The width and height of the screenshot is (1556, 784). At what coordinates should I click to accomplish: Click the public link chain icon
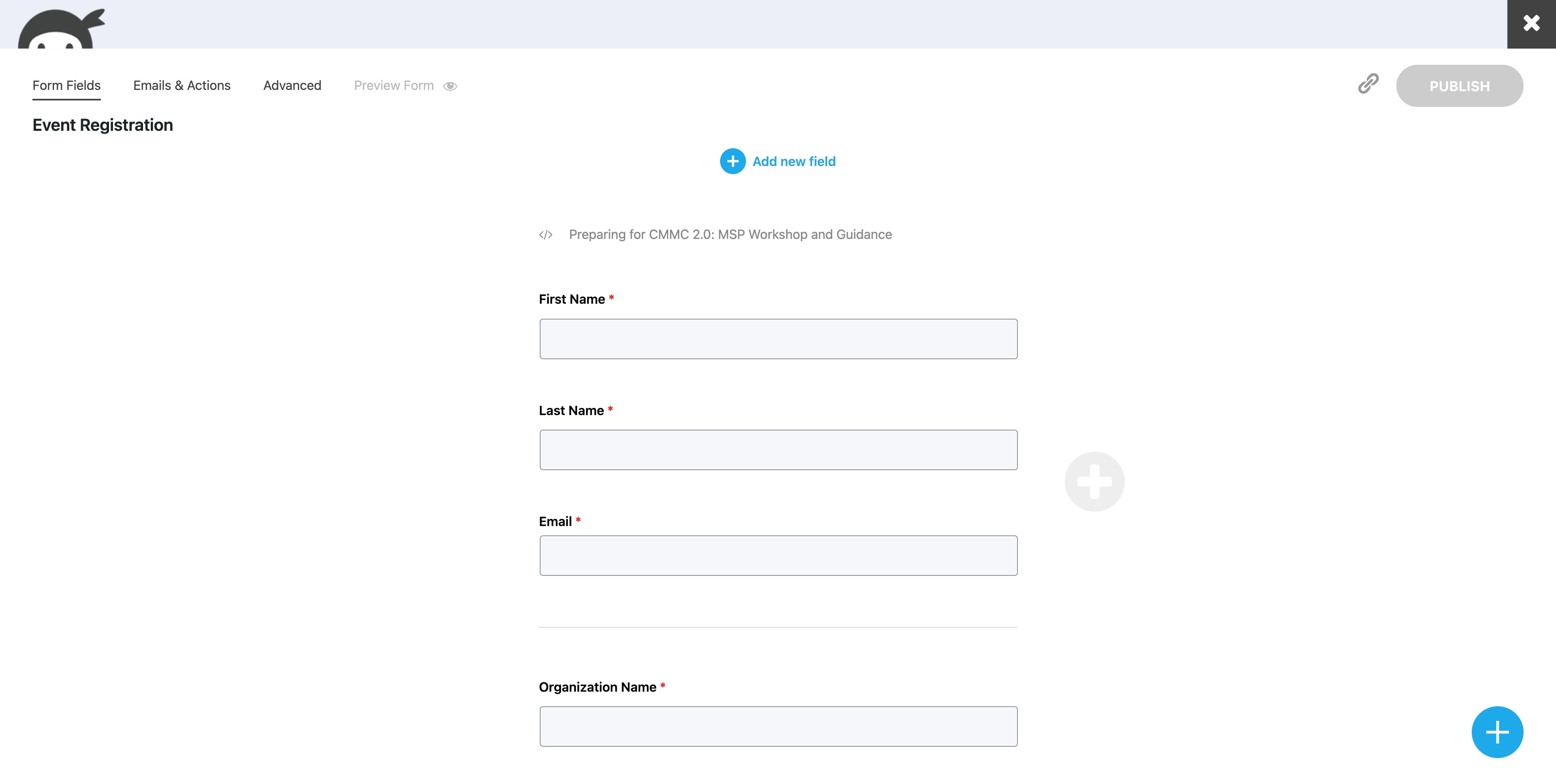point(1368,84)
